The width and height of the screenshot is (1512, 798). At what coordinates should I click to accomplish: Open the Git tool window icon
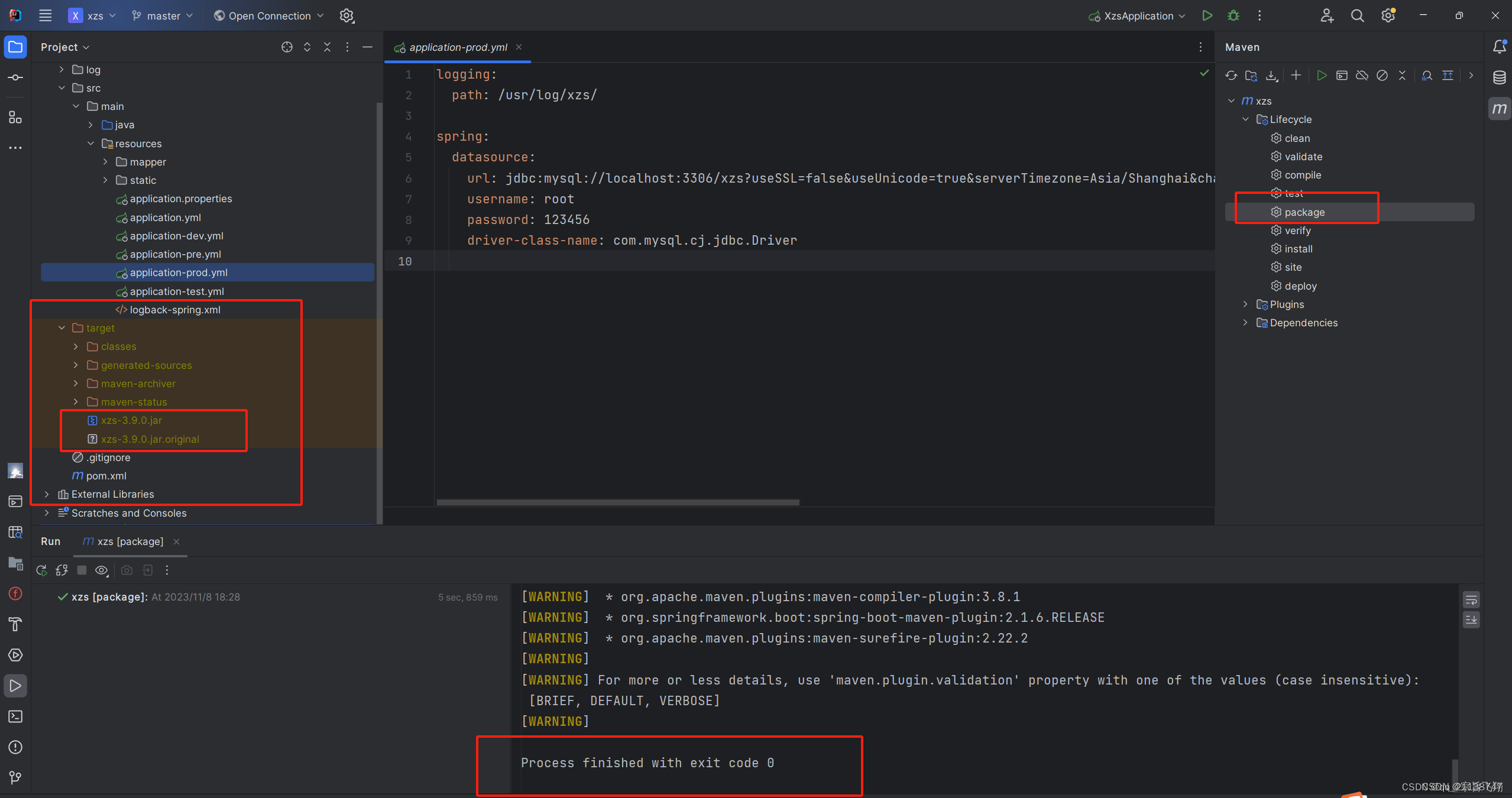click(x=15, y=778)
